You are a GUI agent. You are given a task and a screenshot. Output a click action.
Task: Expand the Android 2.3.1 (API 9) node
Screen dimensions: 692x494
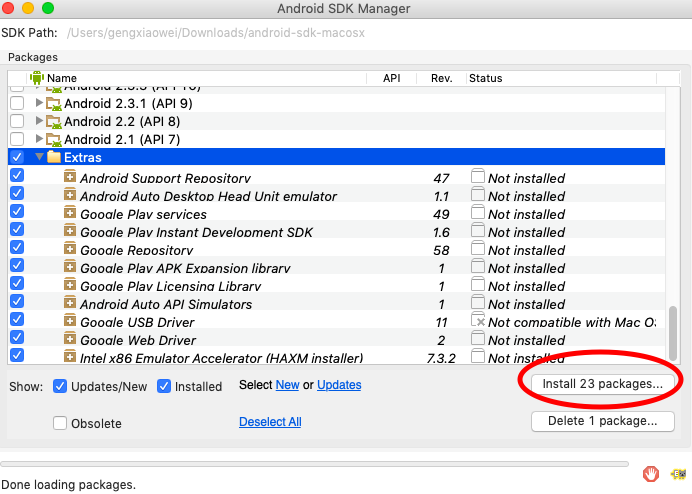point(39,103)
